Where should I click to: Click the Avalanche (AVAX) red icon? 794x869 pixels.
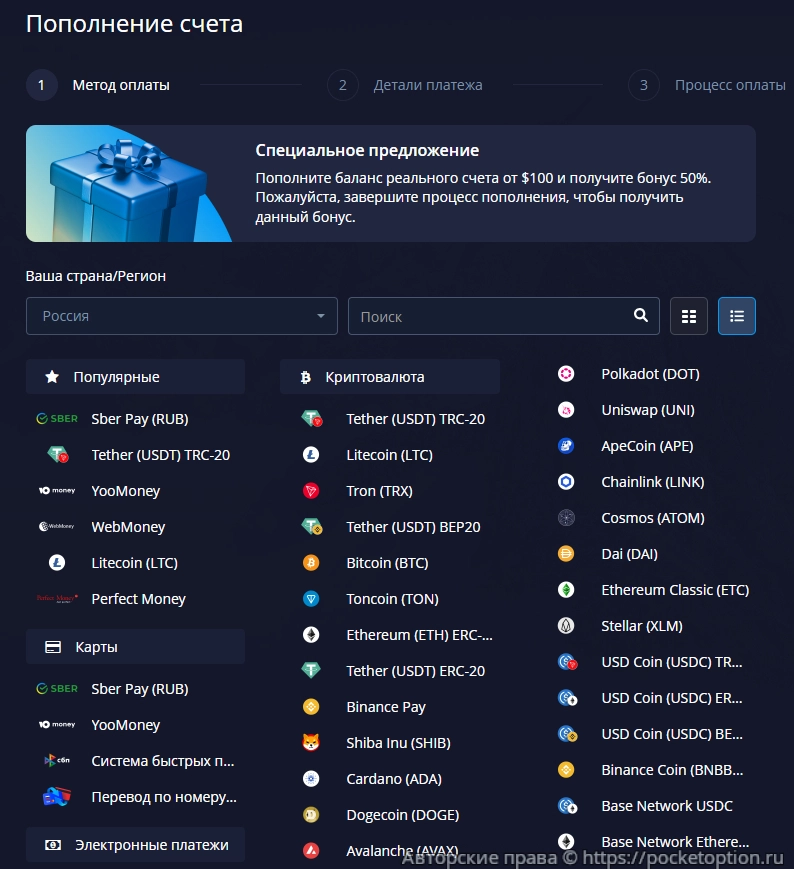(x=311, y=850)
